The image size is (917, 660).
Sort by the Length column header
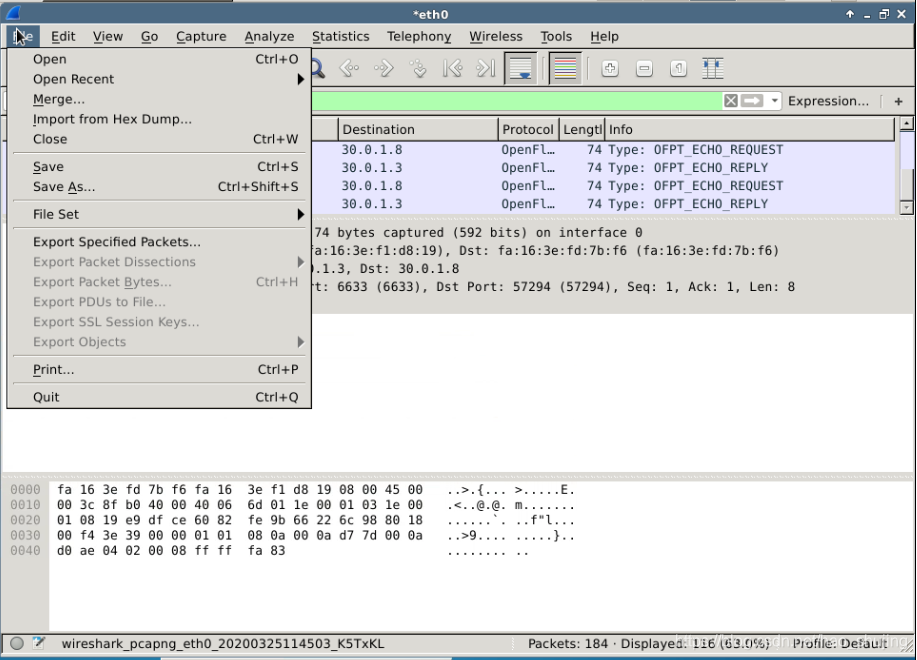(582, 129)
